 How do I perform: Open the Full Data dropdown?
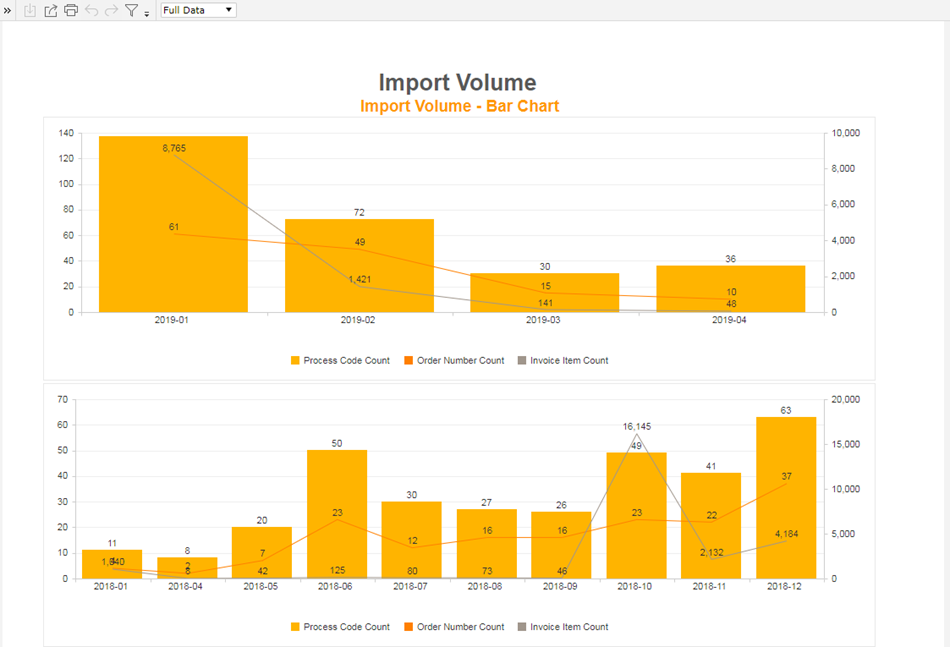(198, 10)
